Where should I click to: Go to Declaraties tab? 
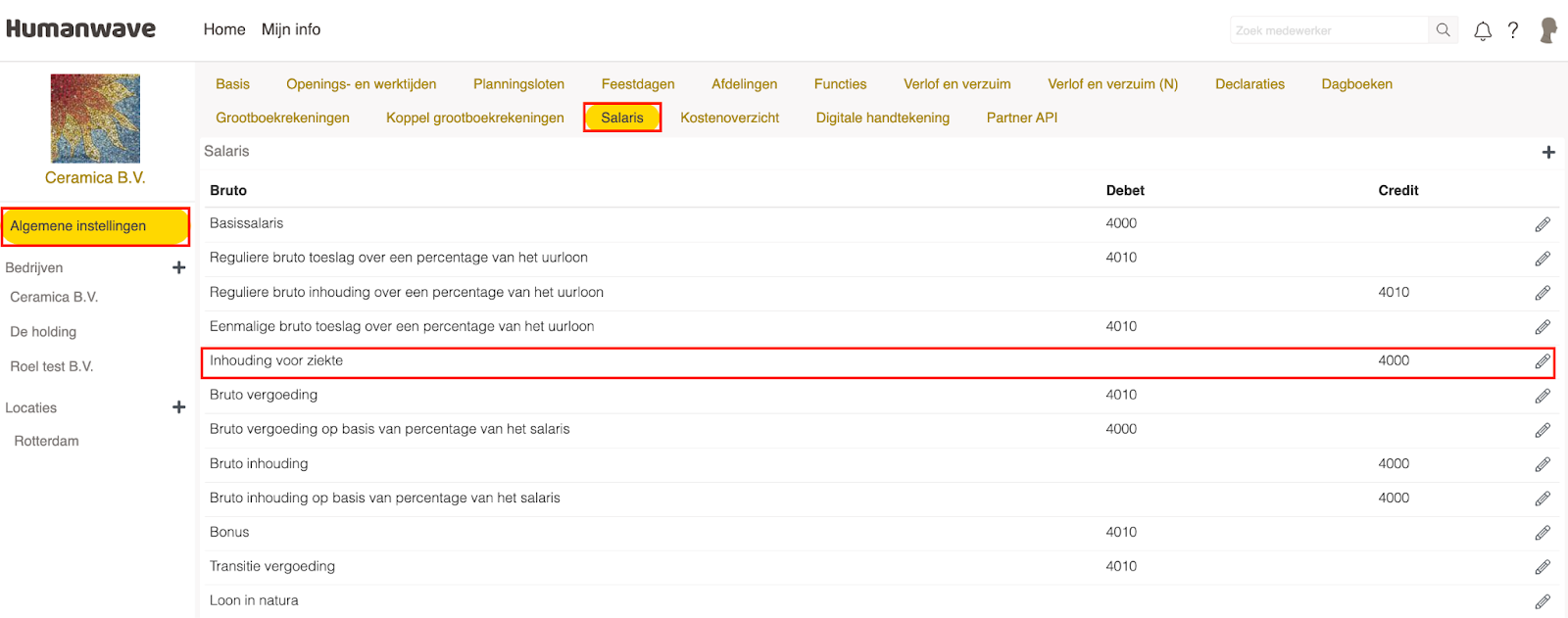[1249, 84]
